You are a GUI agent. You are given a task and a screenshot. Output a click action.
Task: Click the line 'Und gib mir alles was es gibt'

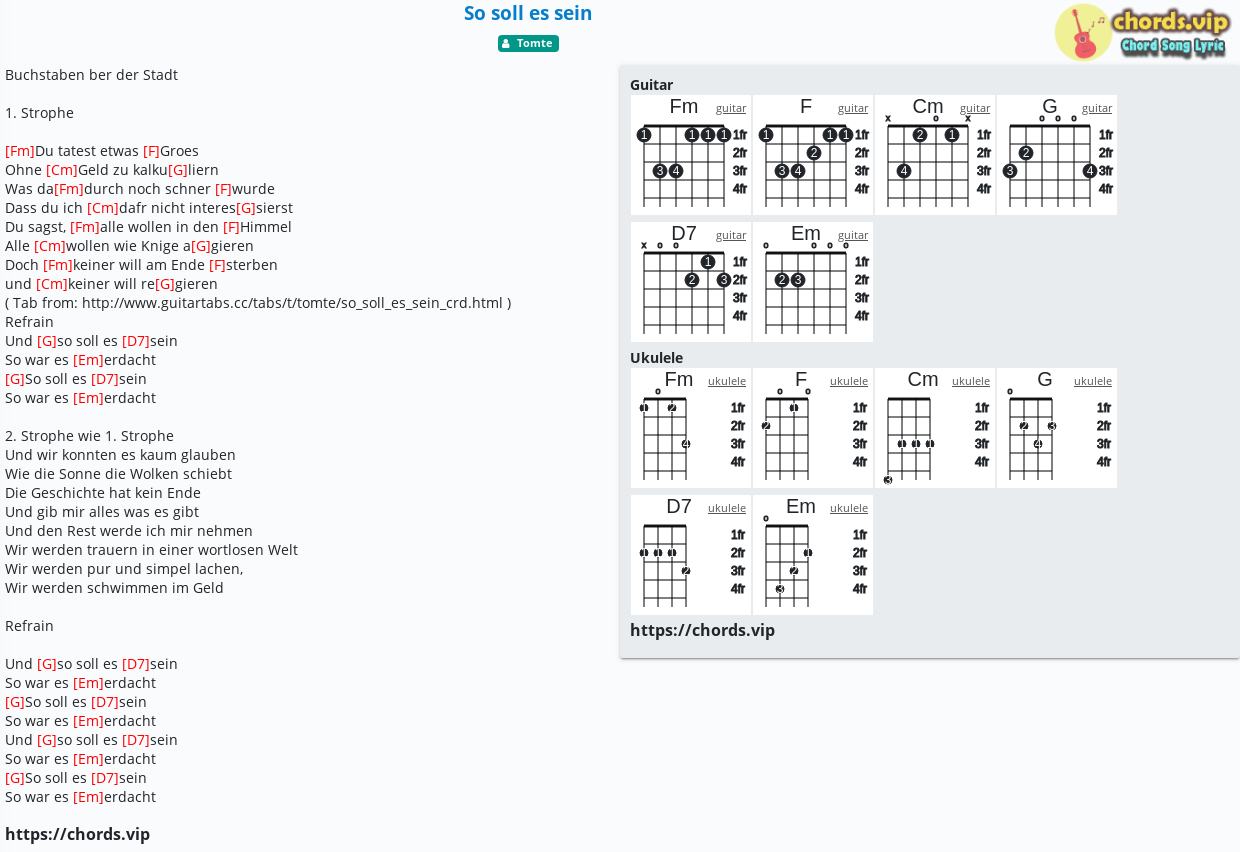tap(102, 512)
